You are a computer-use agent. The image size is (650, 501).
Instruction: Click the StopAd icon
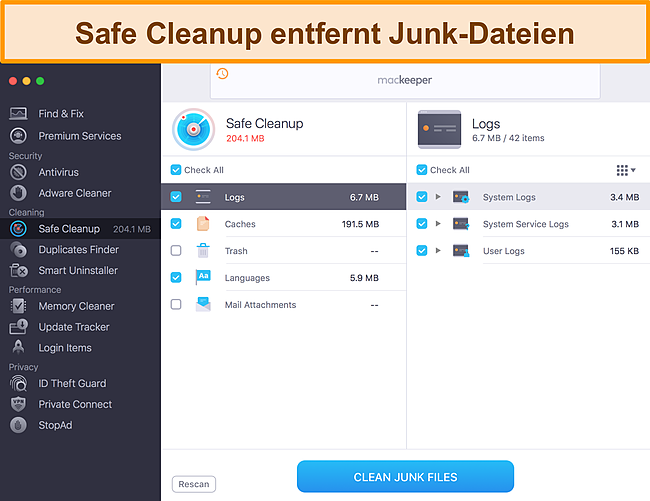pos(18,425)
